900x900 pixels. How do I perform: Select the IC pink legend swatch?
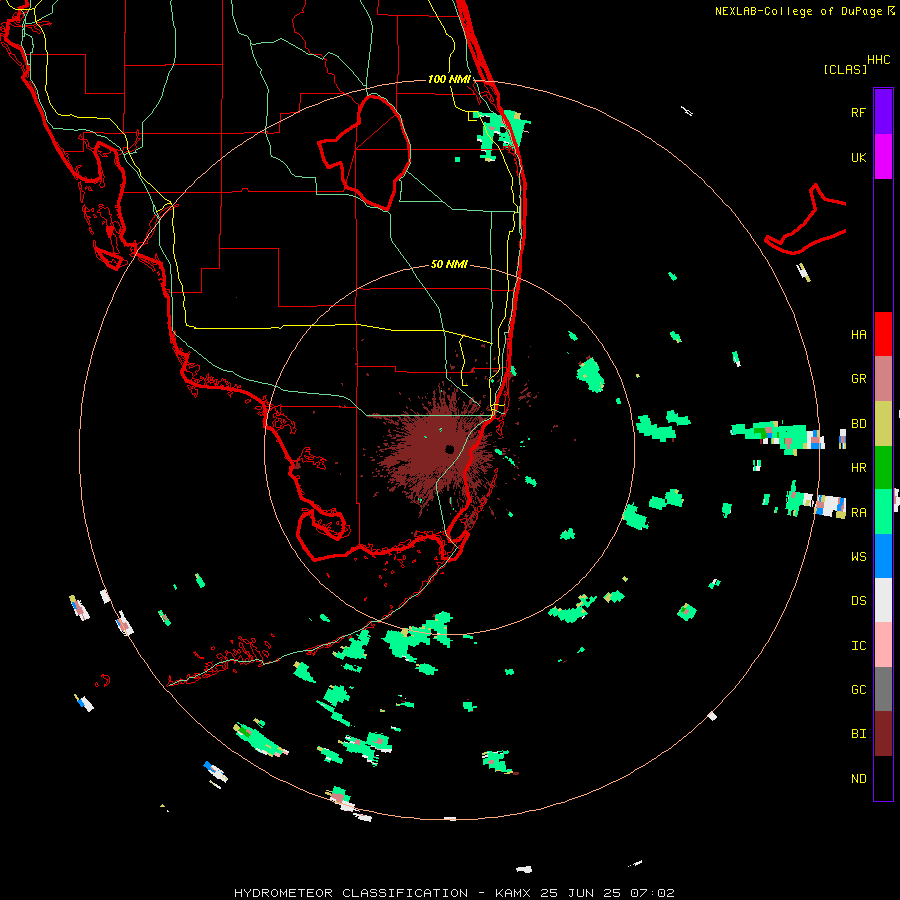(x=883, y=645)
